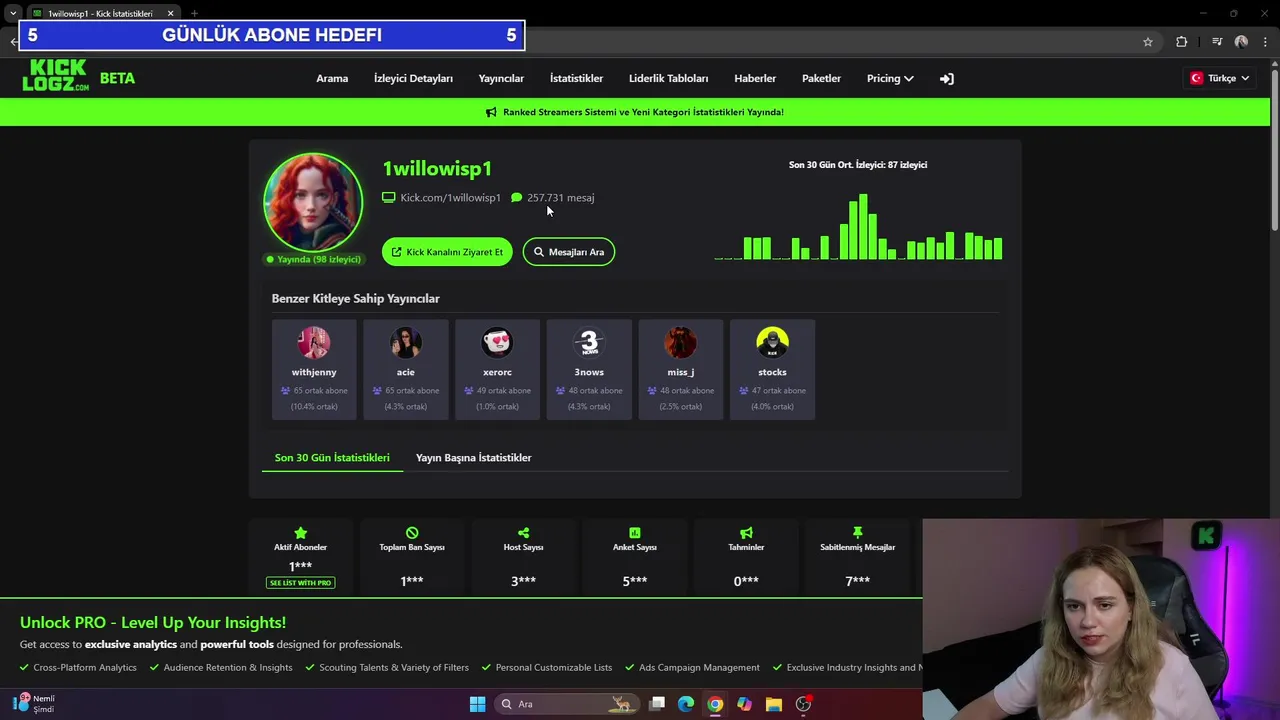This screenshot has height=720, width=1280.
Task: Open tab search dropdown arrow
Action: coord(13,13)
